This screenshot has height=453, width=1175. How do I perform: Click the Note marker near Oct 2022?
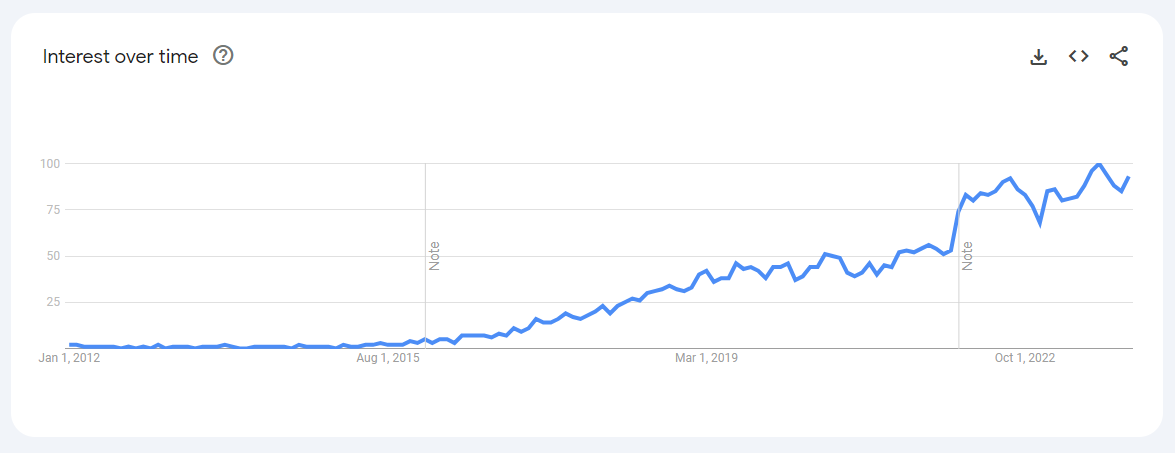968,256
